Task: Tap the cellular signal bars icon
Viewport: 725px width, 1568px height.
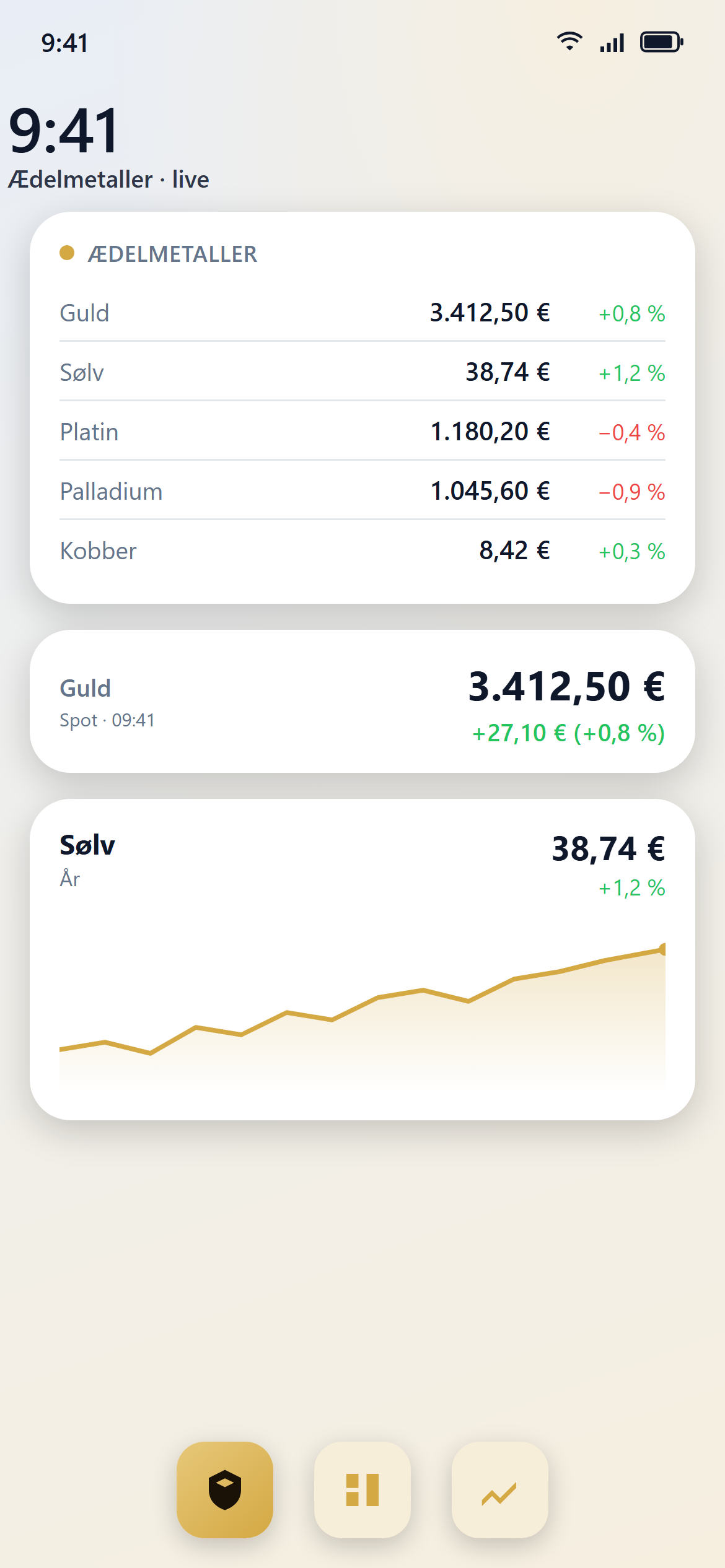Action: pyautogui.click(x=612, y=42)
